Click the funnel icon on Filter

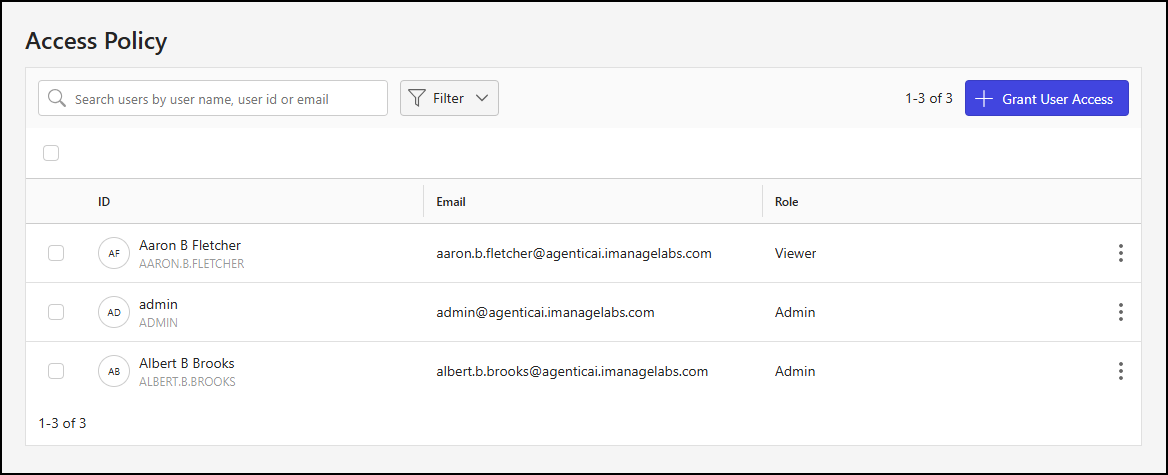tap(417, 98)
